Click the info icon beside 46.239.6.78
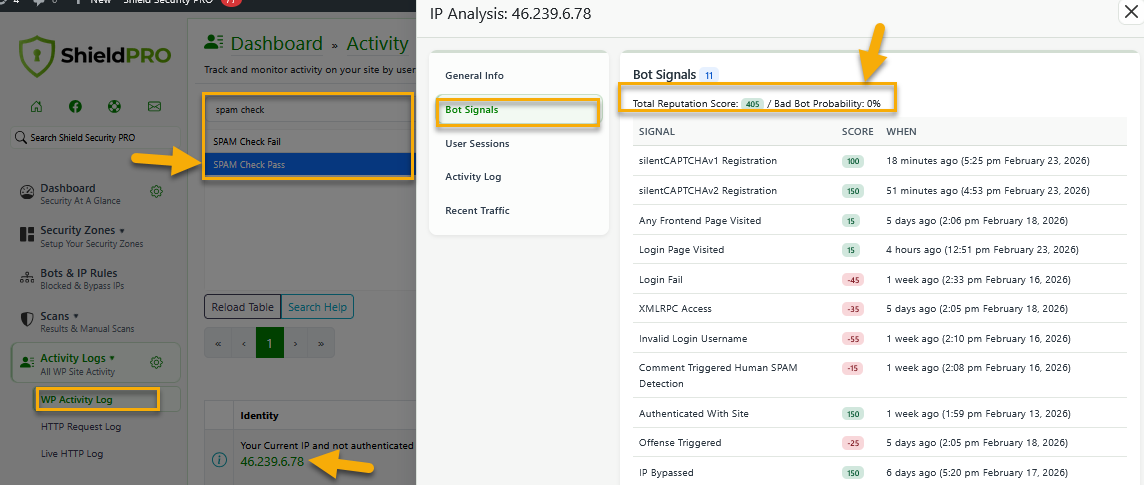The width and height of the screenshot is (1144, 485). [x=219, y=459]
